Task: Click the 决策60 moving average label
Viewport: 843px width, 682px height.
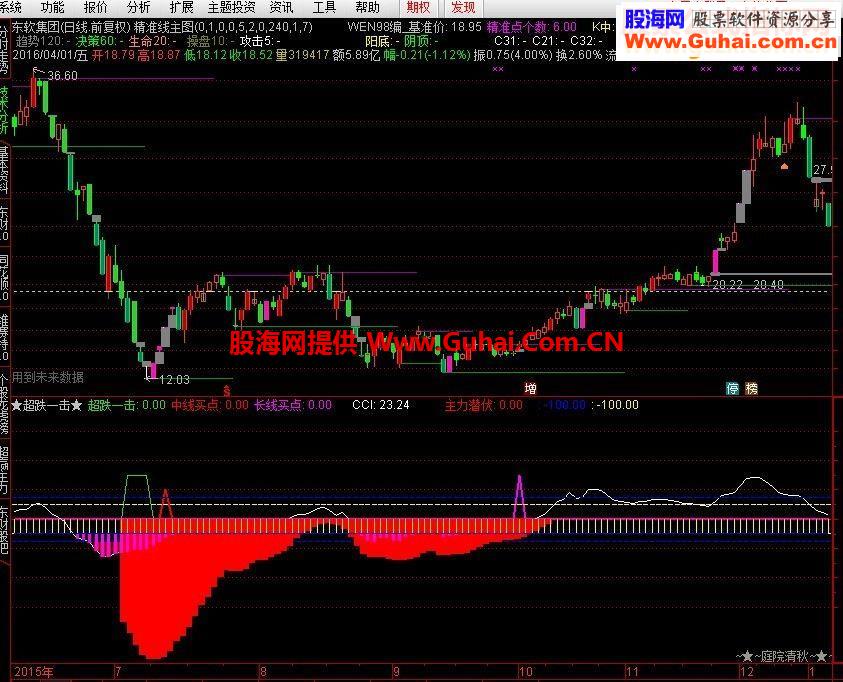Action: tap(99, 41)
